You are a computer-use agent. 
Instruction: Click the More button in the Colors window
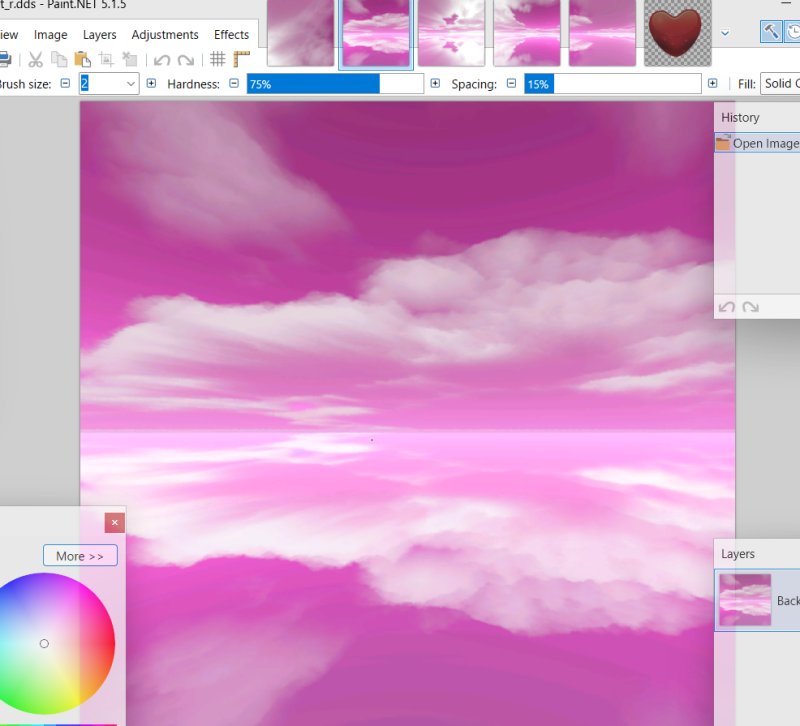click(x=80, y=555)
